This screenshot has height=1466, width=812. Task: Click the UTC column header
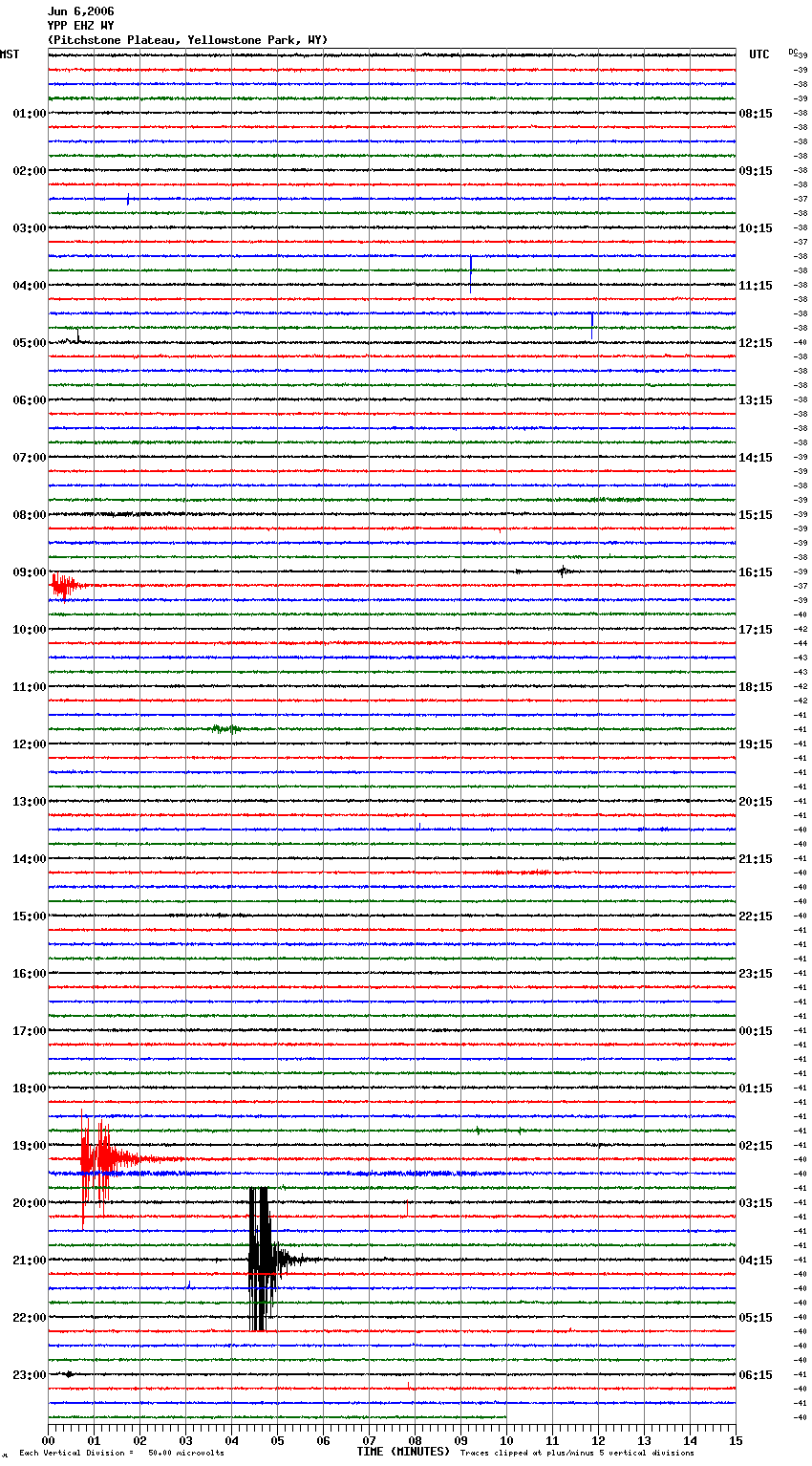tap(759, 54)
